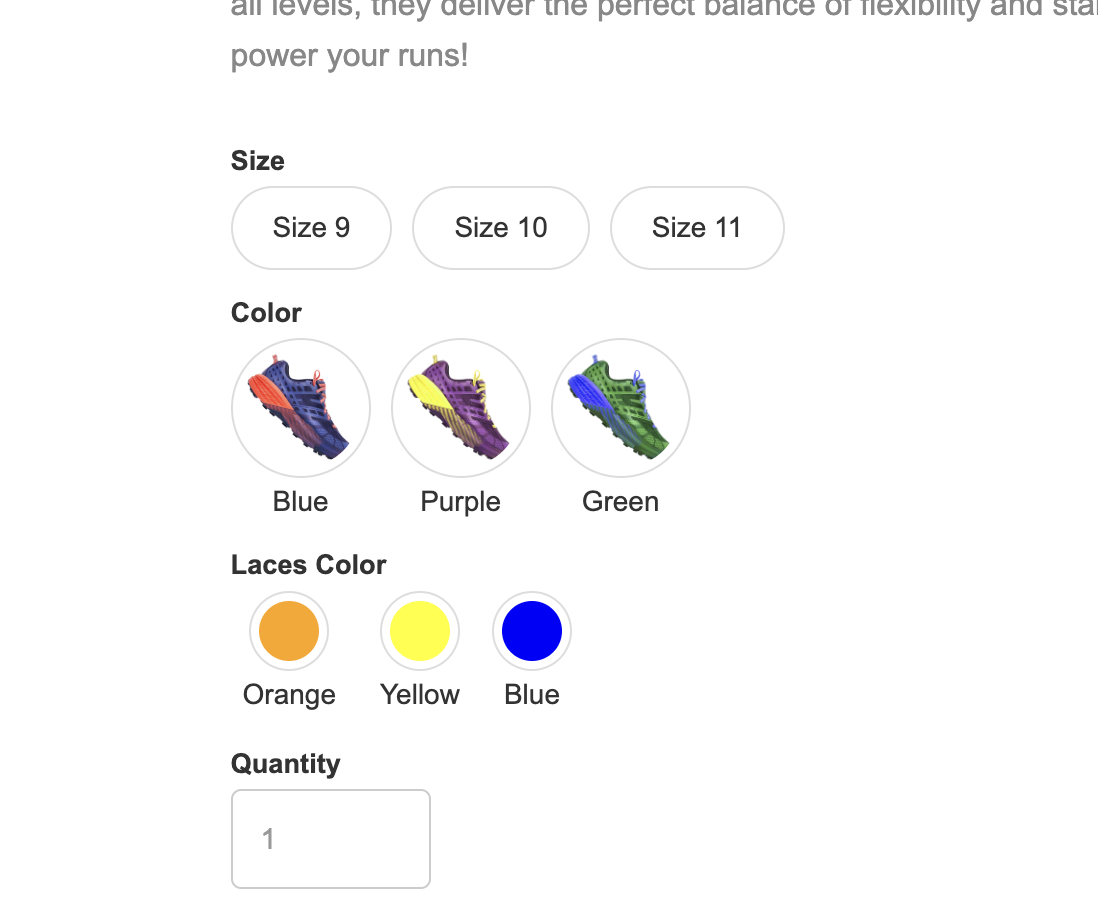1098x912 pixels.
Task: Click the Orange laces label text
Action: [289, 696]
